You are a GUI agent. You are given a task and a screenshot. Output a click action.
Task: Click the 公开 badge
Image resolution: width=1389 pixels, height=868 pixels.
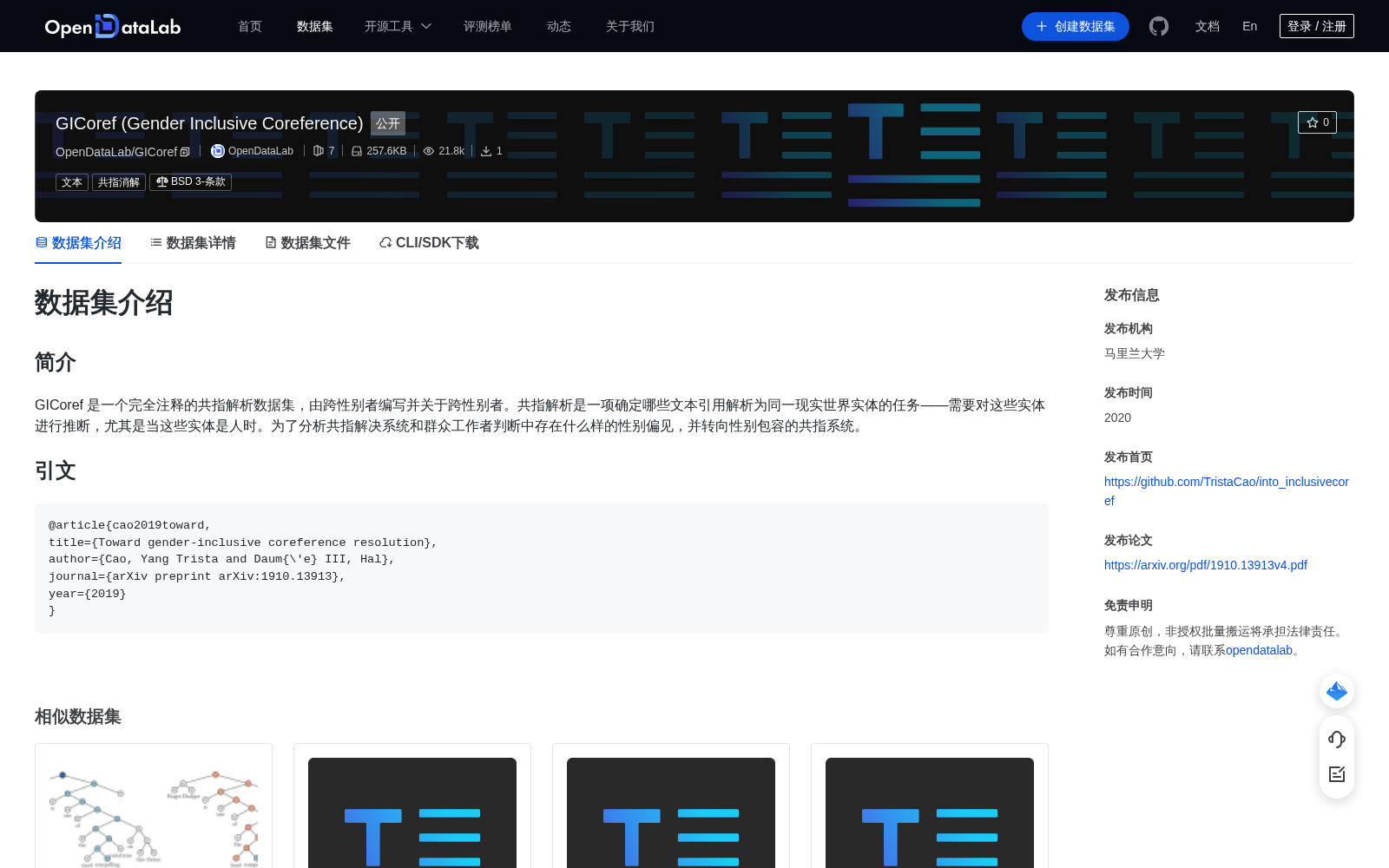[388, 123]
